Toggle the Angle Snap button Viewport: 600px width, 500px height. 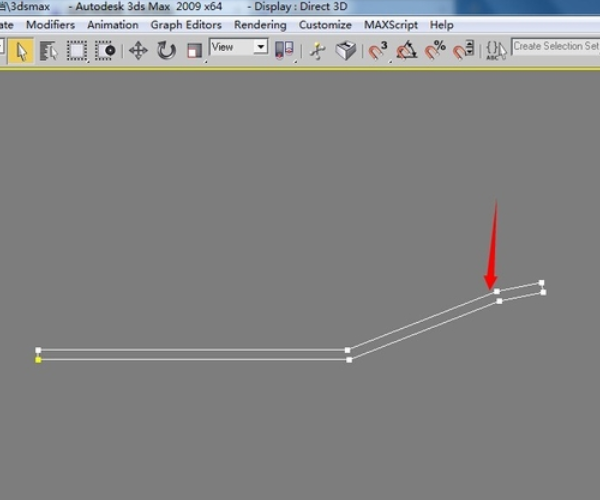(406, 51)
